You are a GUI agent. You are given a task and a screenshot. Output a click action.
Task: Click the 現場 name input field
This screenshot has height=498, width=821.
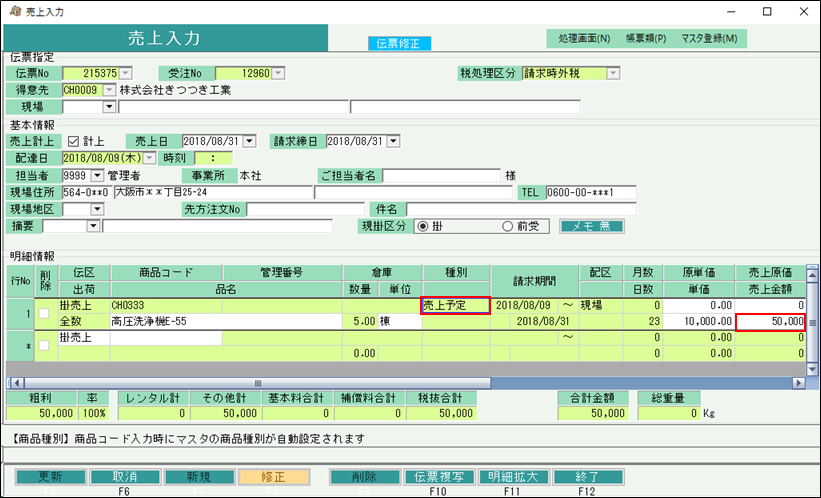tap(234, 107)
